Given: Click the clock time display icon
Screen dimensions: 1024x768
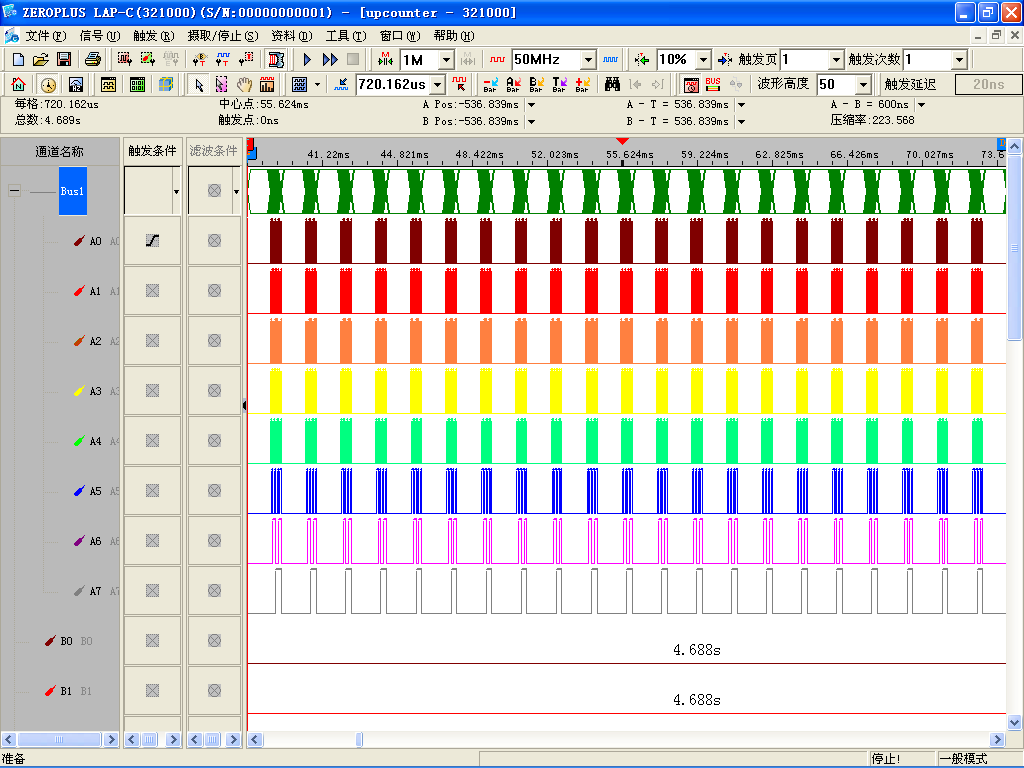Looking at the screenshot, I should [x=48, y=85].
